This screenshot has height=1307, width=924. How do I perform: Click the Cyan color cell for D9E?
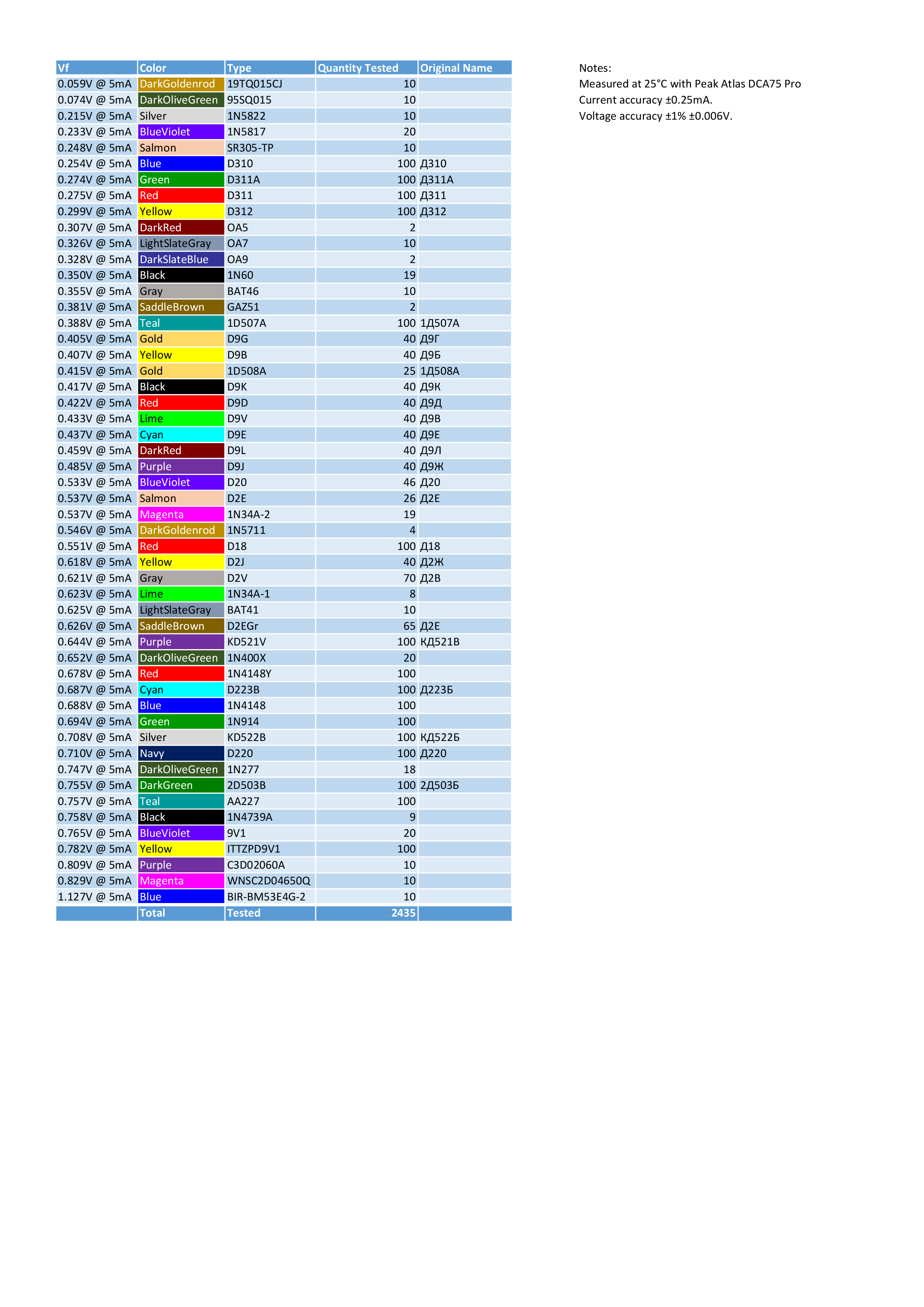point(181,434)
